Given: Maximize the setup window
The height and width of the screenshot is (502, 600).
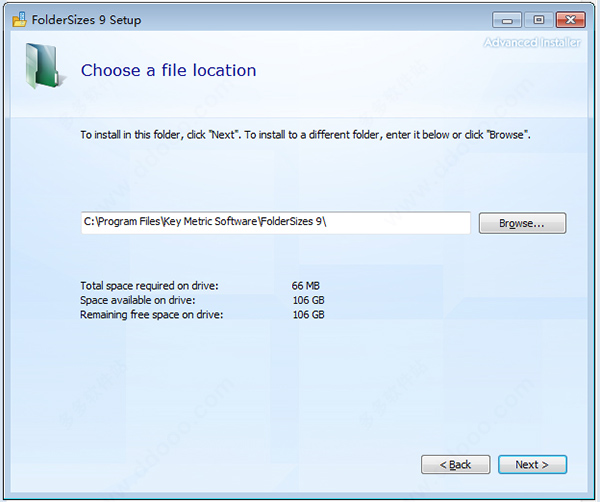Looking at the screenshot, I should click(539, 20).
